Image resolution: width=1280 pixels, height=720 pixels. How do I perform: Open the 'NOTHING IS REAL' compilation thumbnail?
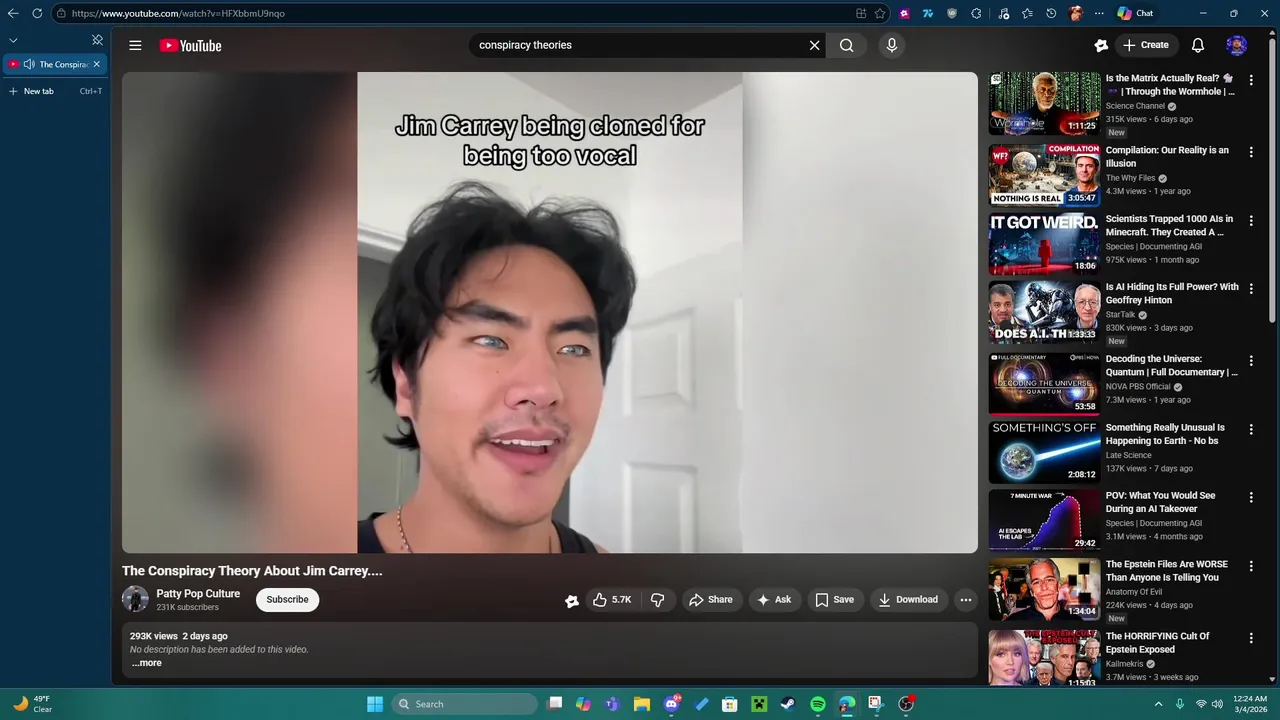pos(1044,175)
